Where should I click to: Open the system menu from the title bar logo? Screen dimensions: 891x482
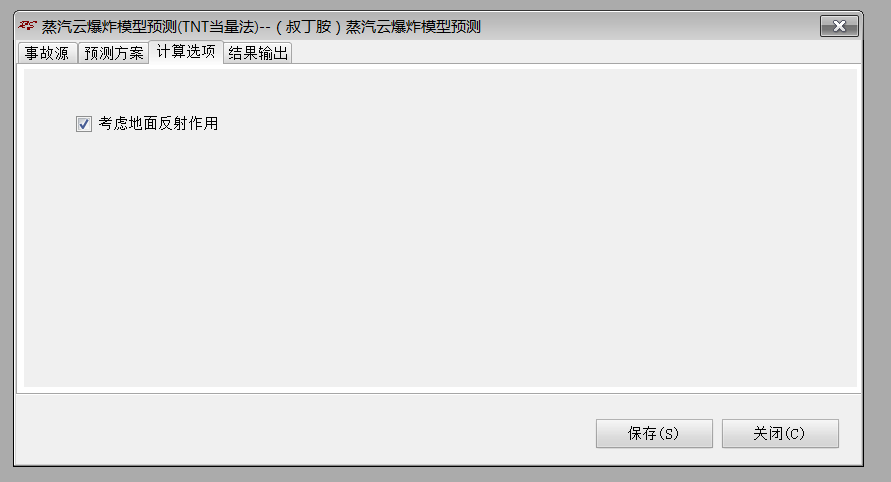pyautogui.click(x=27, y=26)
